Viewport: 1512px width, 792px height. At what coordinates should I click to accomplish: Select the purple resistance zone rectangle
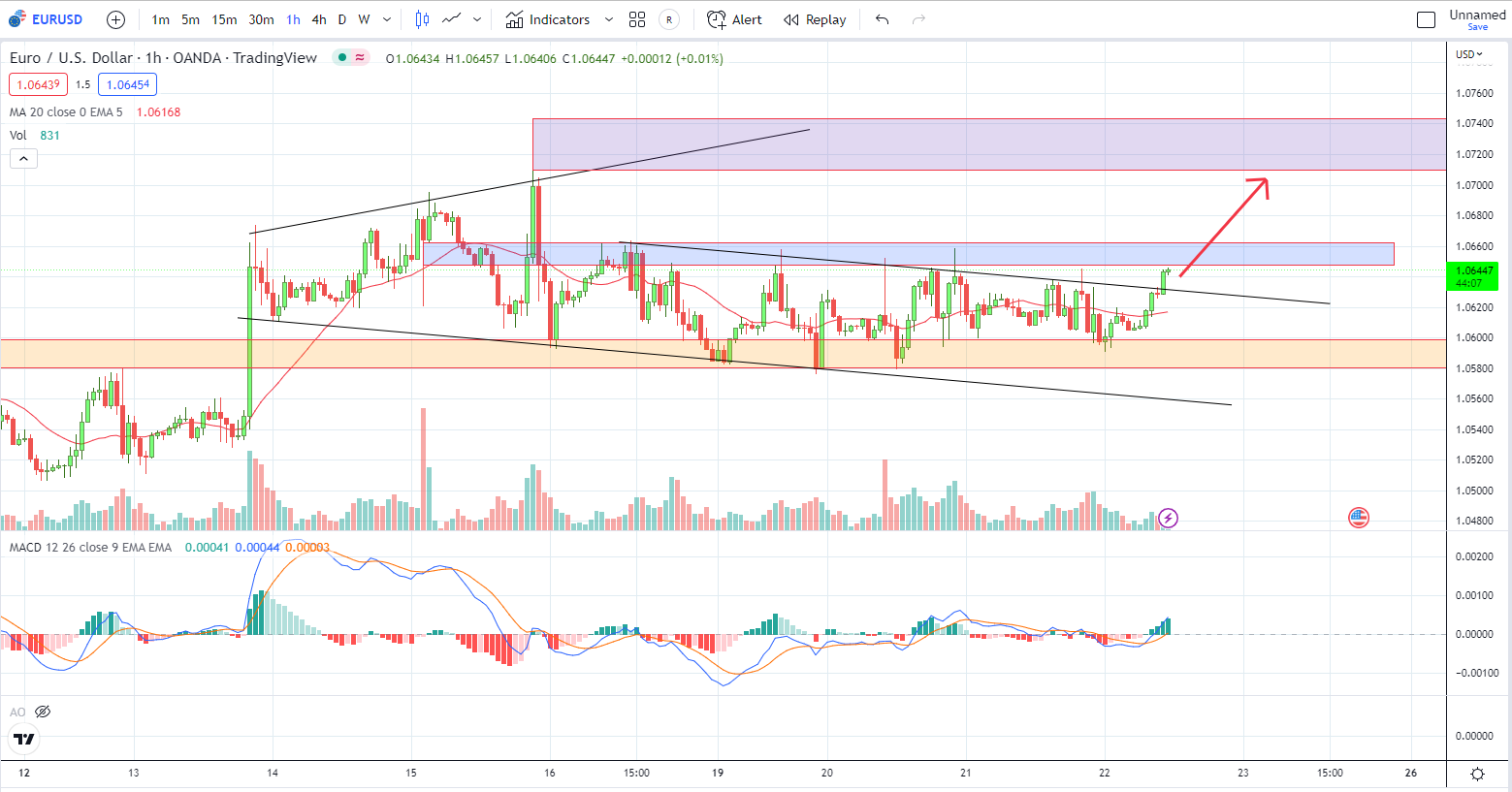pyautogui.click(x=989, y=144)
